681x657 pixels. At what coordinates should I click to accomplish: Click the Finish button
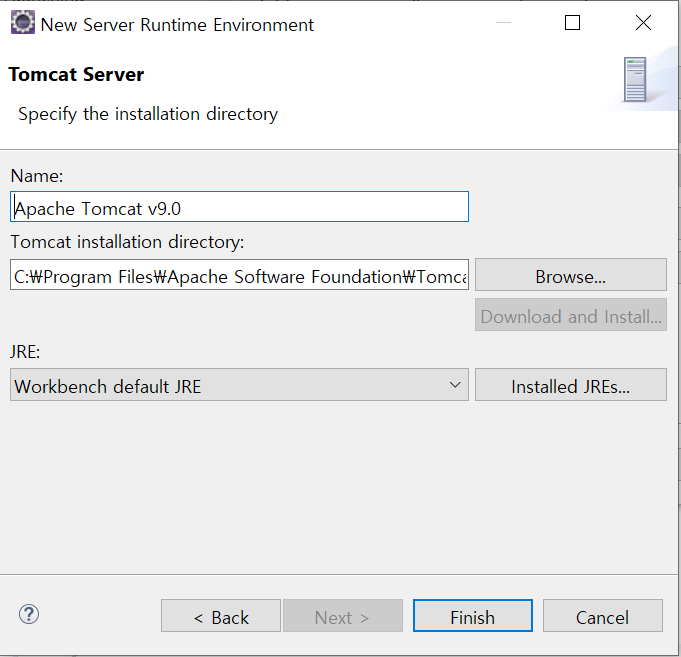tap(473, 616)
